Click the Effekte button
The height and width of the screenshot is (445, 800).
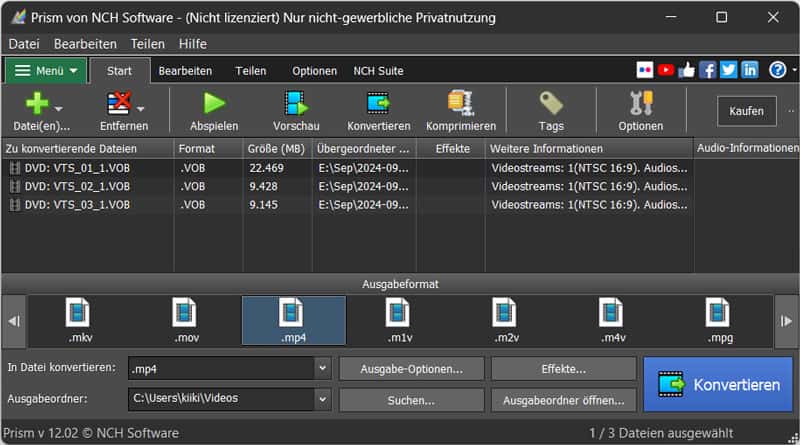(x=564, y=369)
